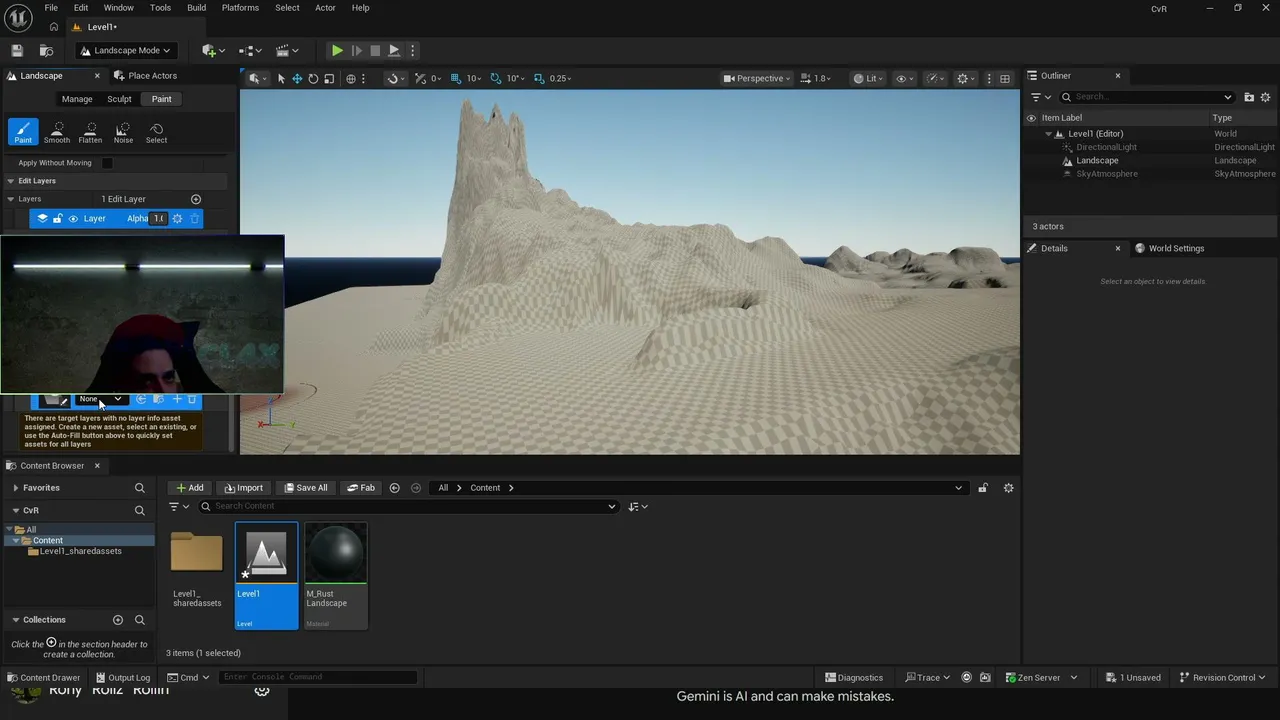This screenshot has height=720, width=1280.
Task: Add a new collection with plus icon
Action: tap(118, 620)
